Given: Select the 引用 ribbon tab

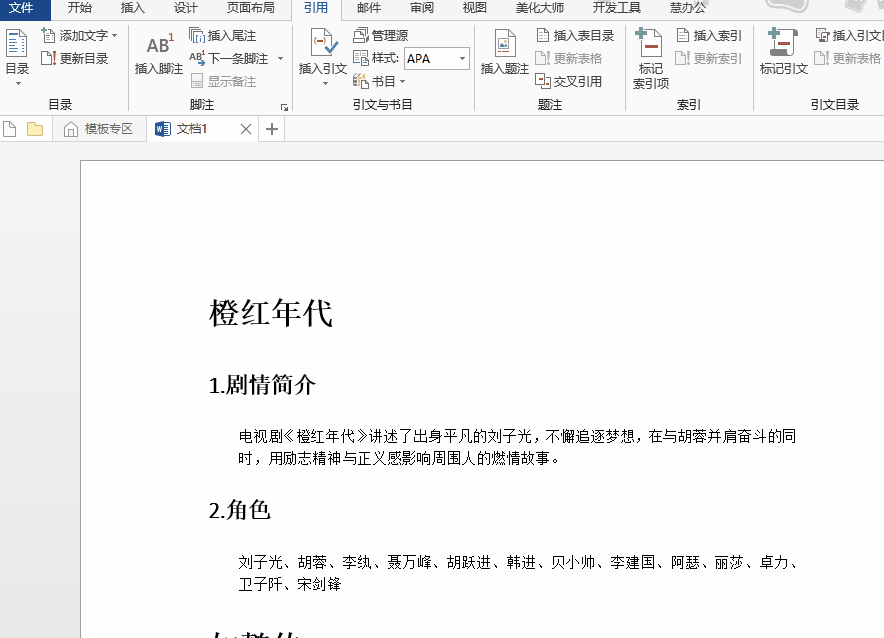Looking at the screenshot, I should click(316, 8).
